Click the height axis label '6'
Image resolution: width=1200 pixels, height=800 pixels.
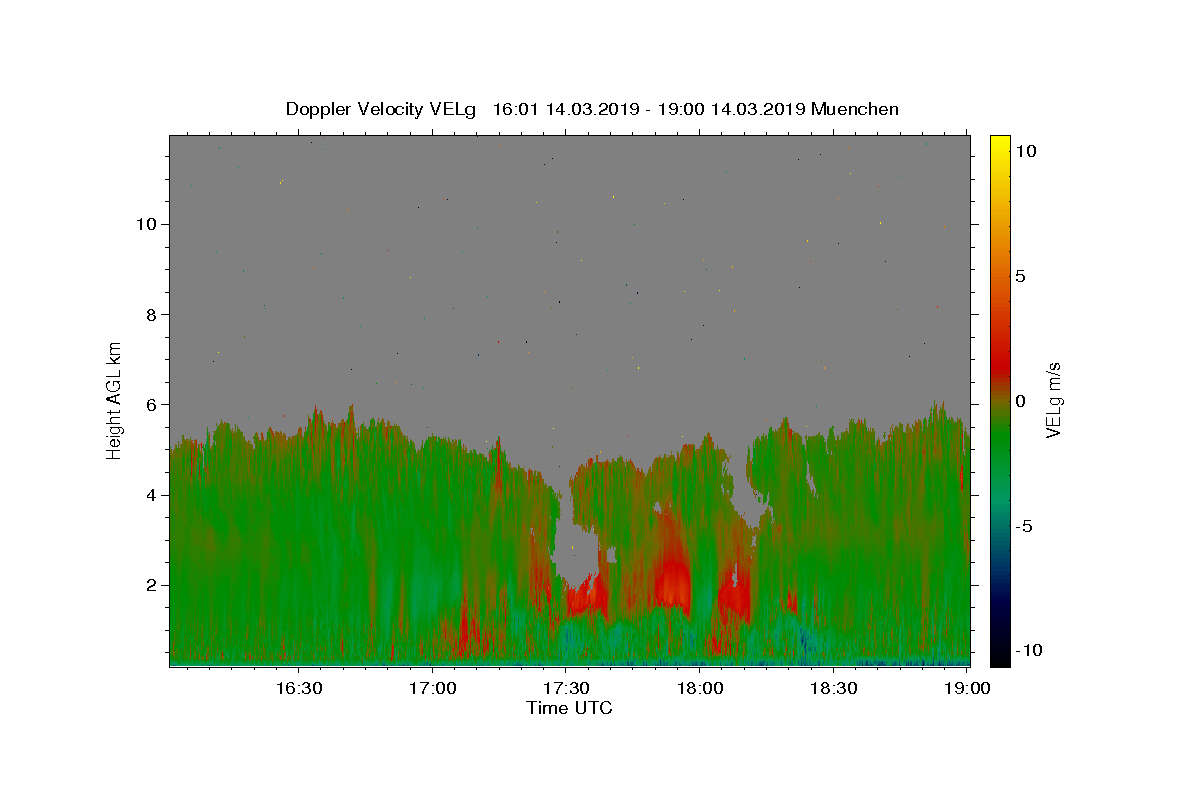(x=150, y=404)
